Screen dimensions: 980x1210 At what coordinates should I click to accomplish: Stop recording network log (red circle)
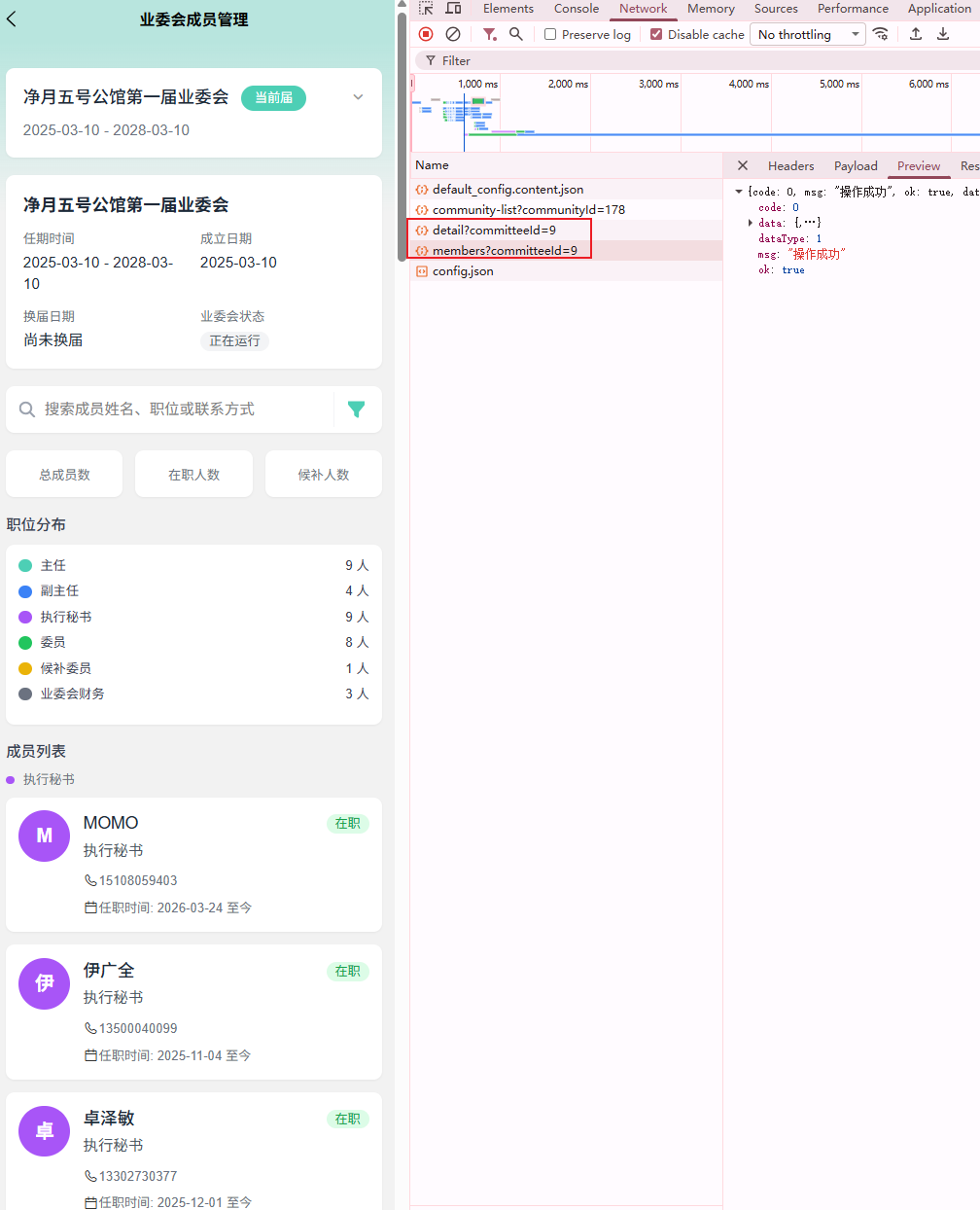[x=425, y=33]
